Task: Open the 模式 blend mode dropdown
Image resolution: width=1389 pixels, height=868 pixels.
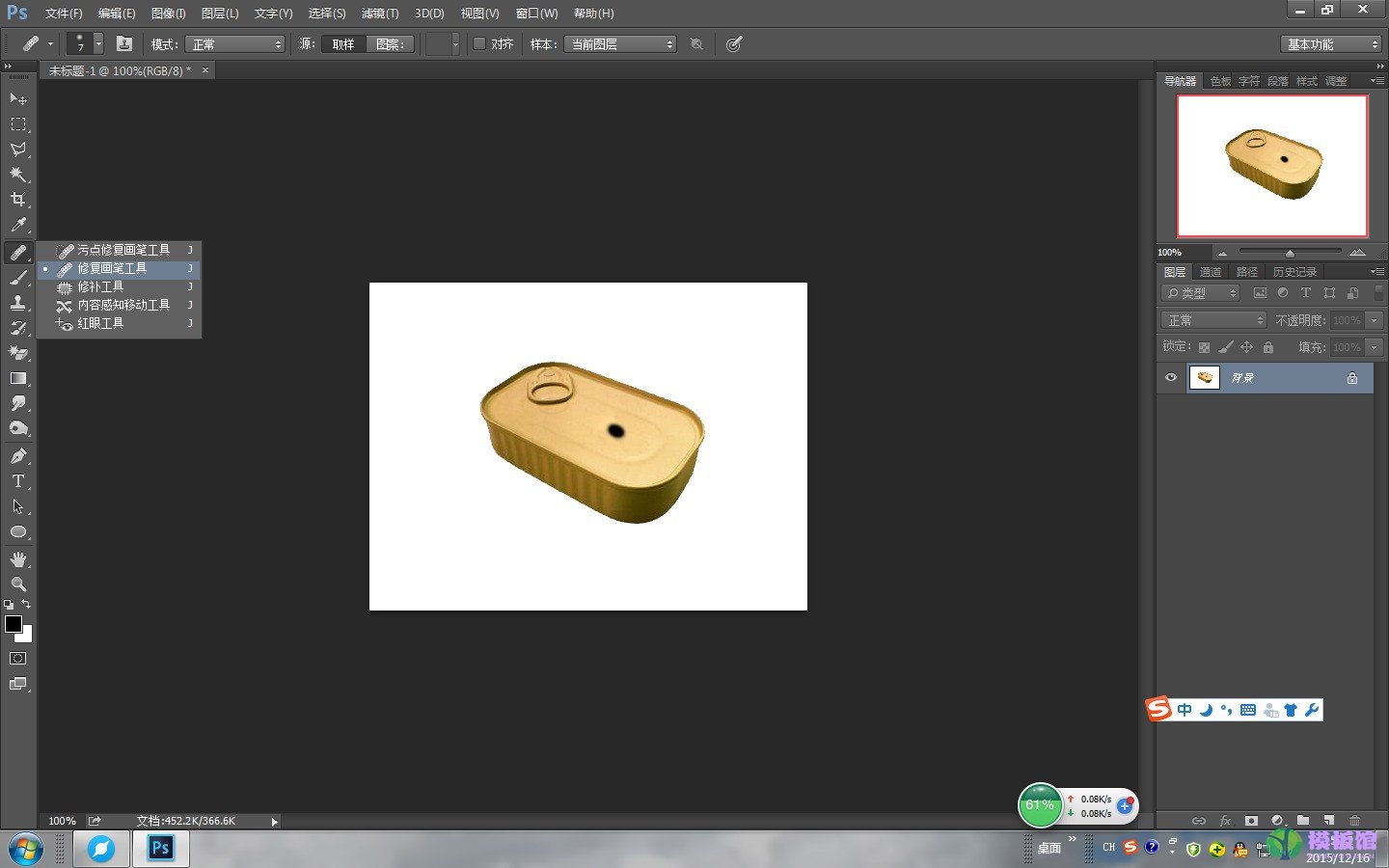Action: (235, 44)
